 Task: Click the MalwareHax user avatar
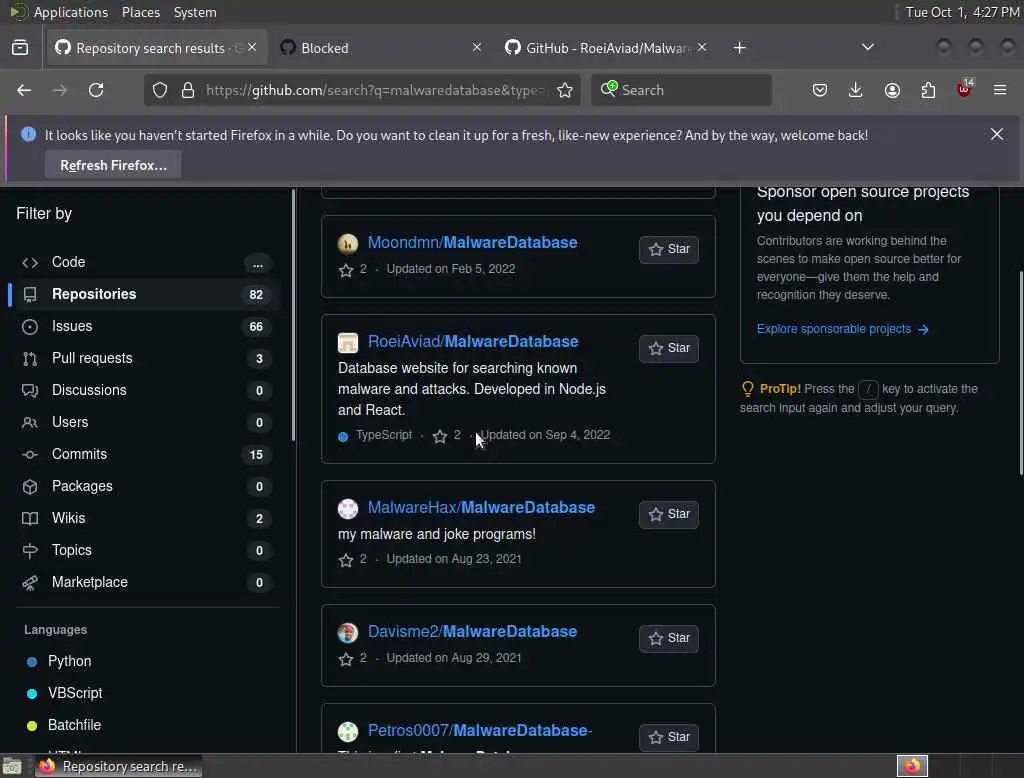tap(347, 508)
